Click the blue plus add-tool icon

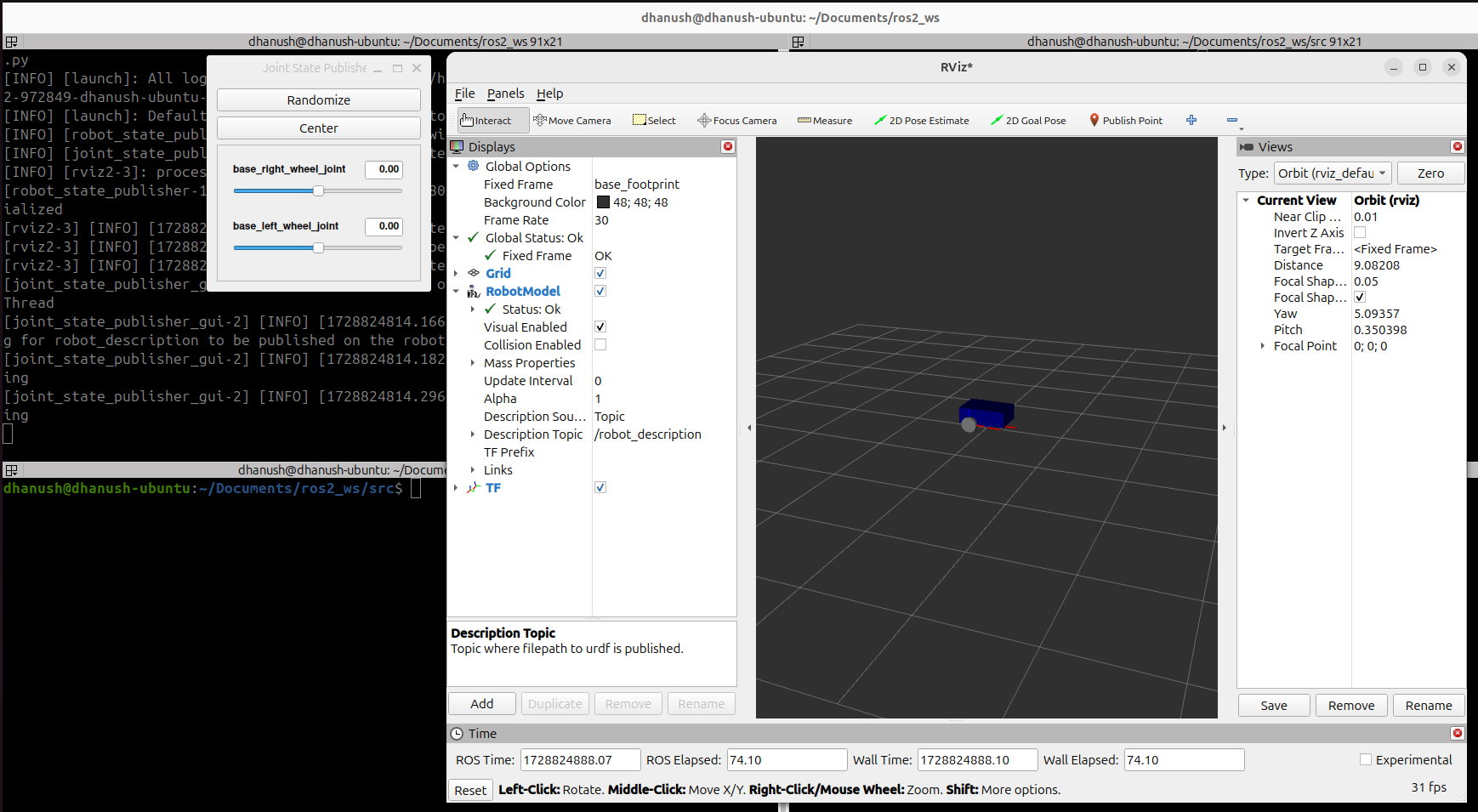[1191, 121]
